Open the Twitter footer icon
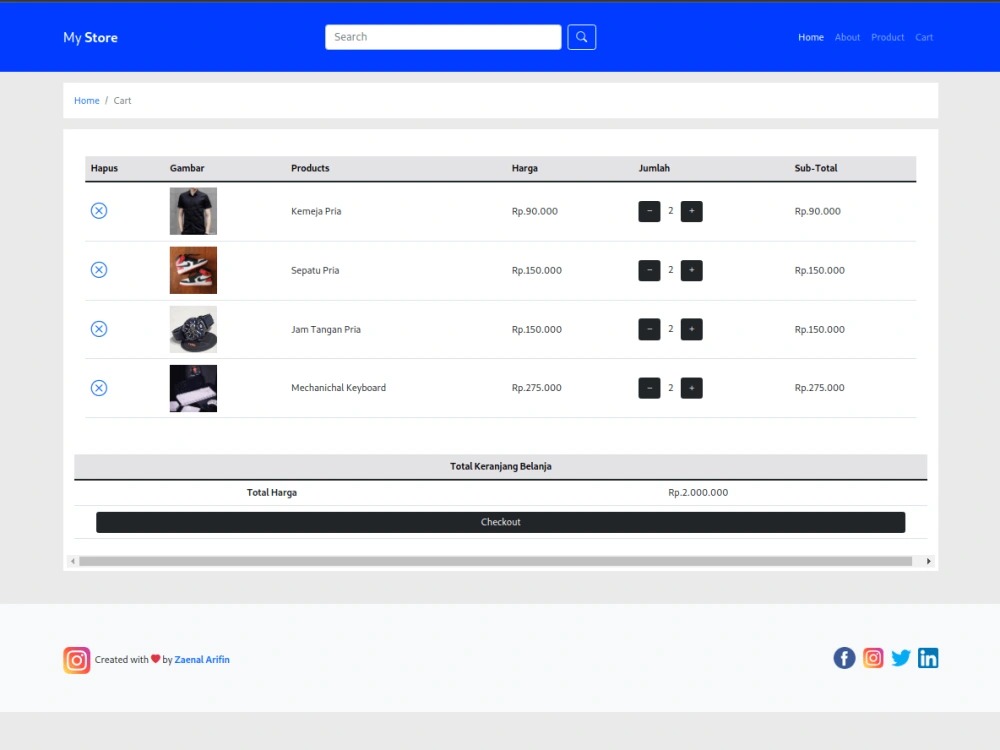Viewport: 1000px width, 750px height. [901, 658]
